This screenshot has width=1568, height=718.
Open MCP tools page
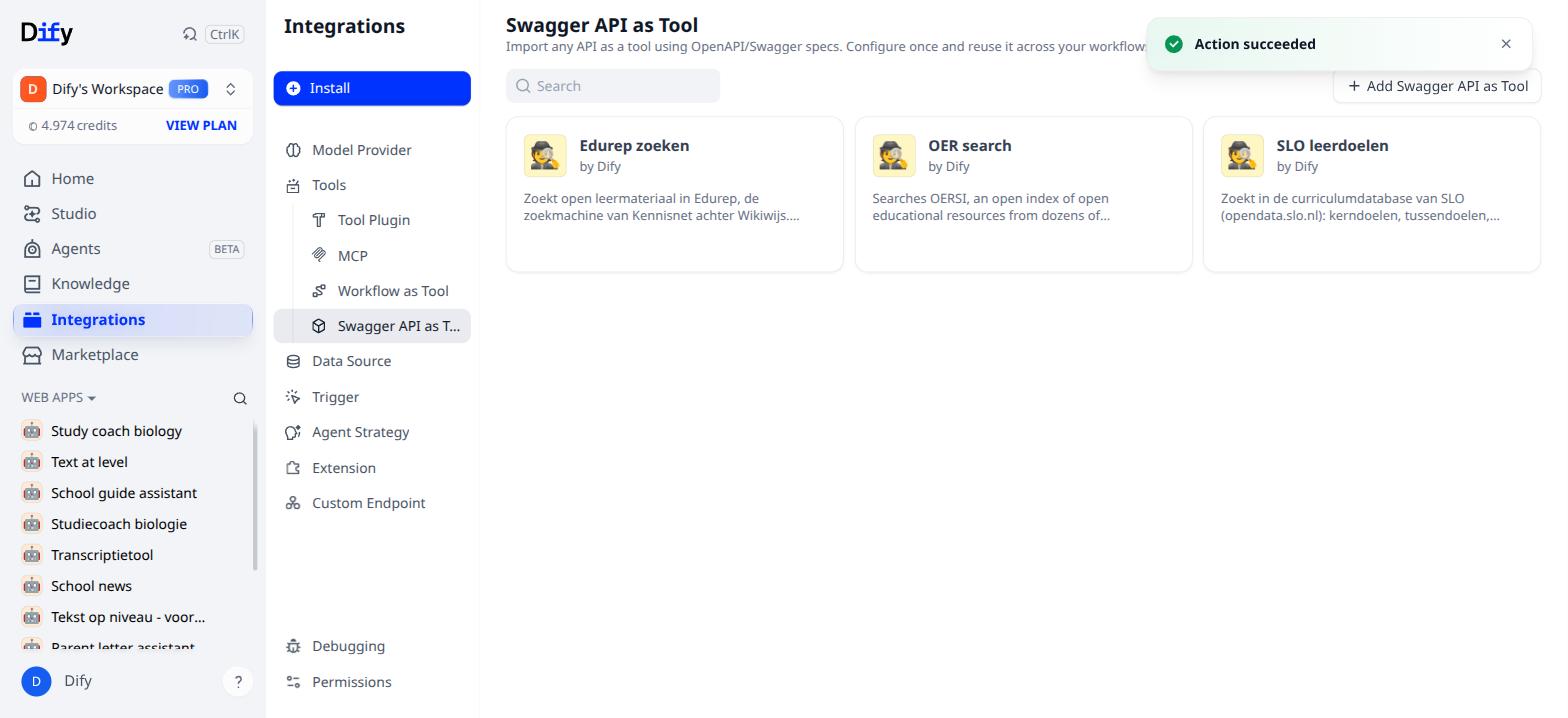tap(385, 256)
